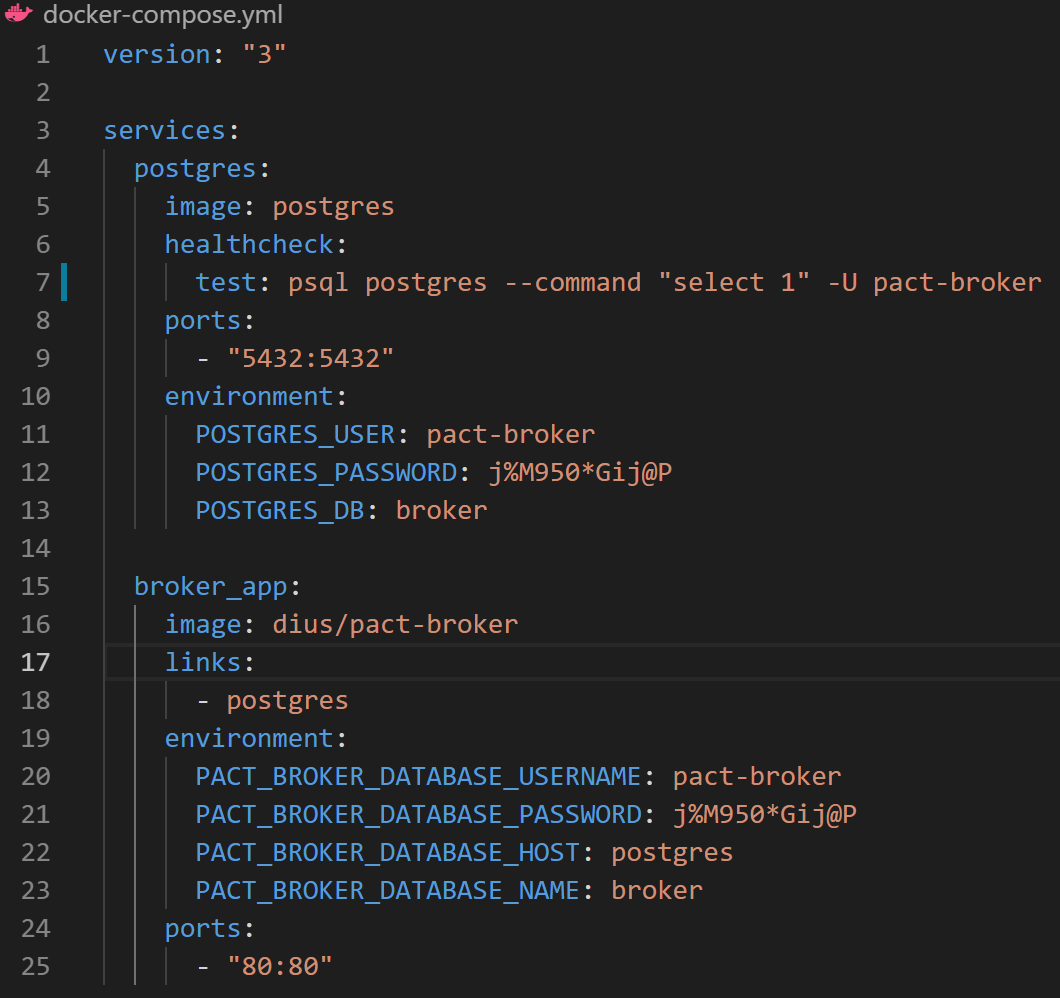Click the "ports" key on line 24
Screen dimensions: 1060x998
(203, 928)
